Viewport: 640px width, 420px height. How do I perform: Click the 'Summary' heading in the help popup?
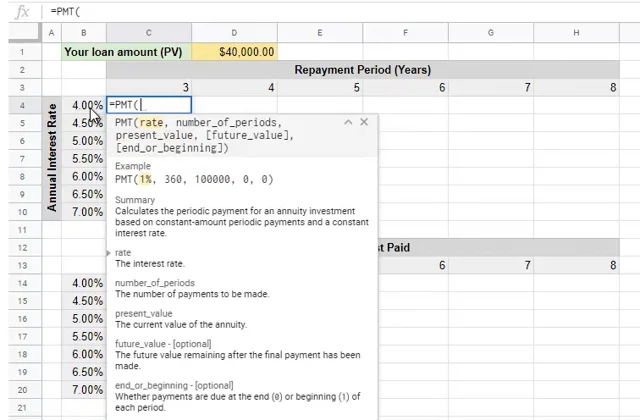pos(135,200)
